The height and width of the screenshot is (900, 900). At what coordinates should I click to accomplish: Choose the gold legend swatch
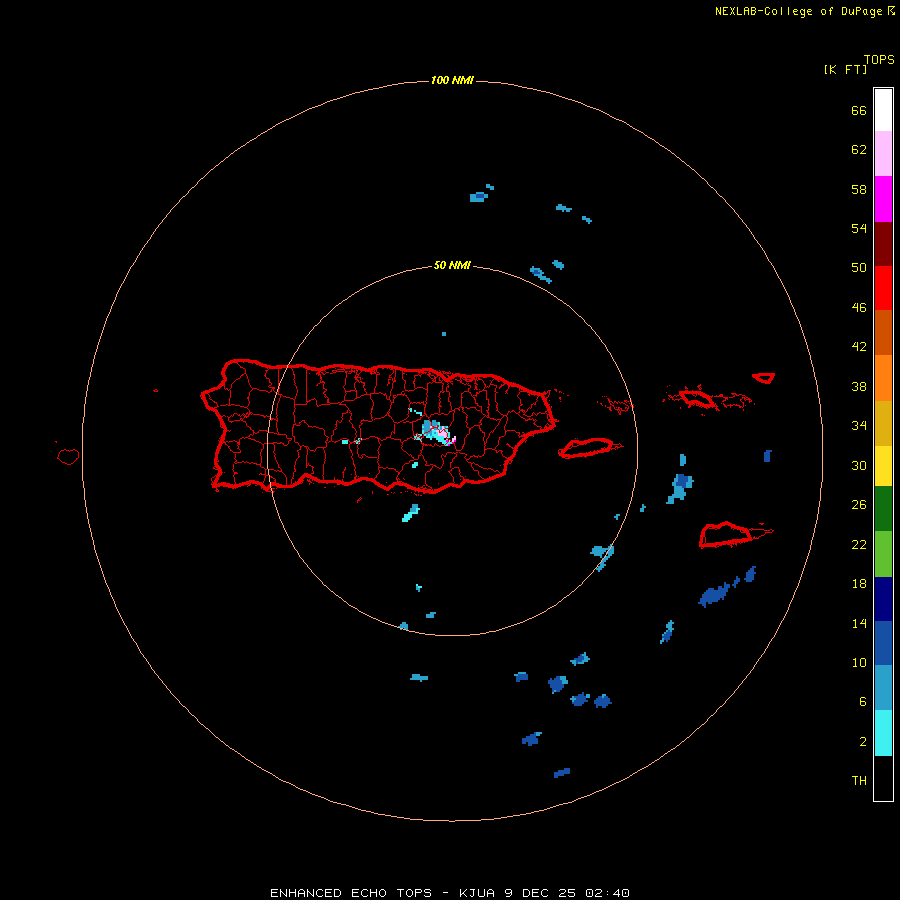883,423
